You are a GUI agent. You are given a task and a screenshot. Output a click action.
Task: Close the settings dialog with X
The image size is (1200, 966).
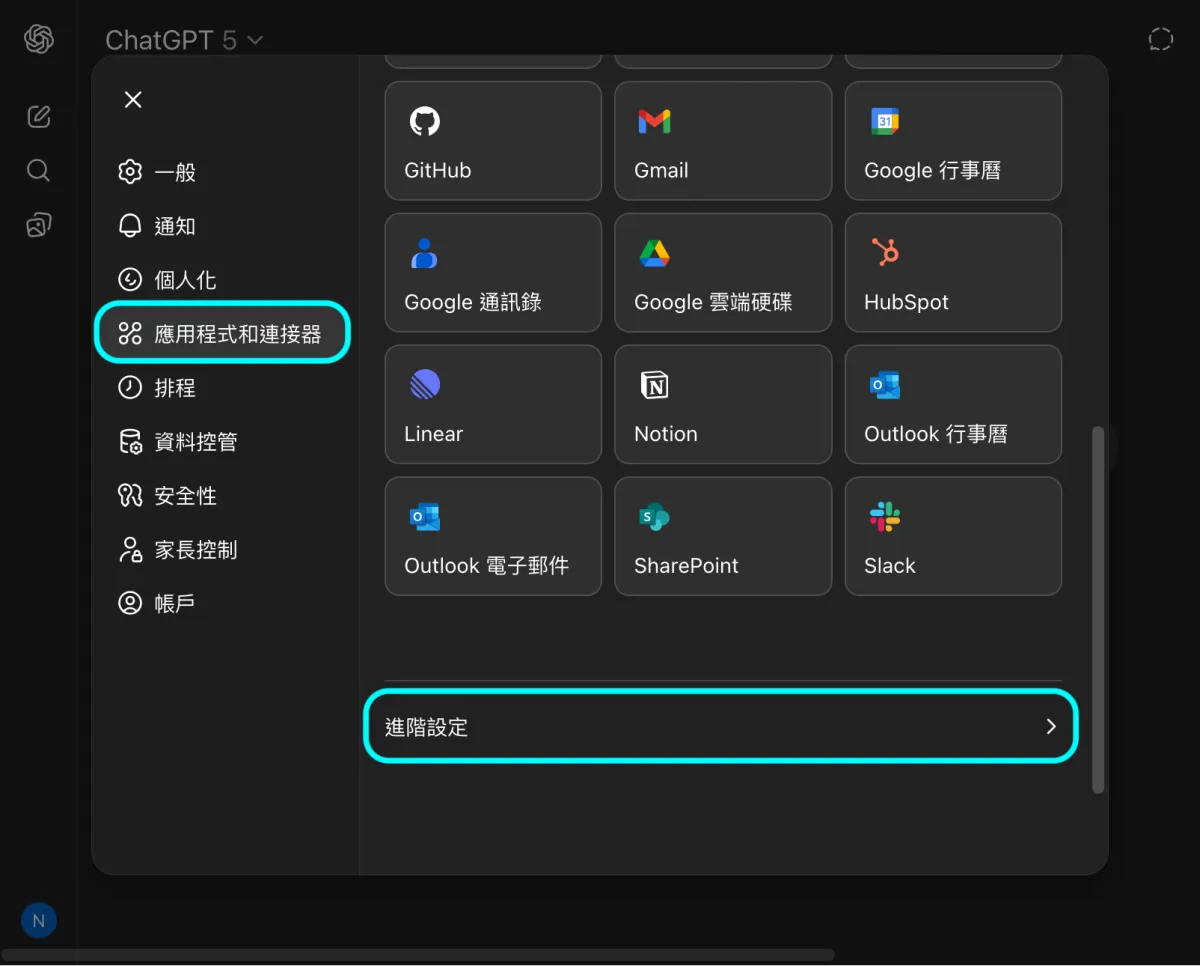(133, 99)
